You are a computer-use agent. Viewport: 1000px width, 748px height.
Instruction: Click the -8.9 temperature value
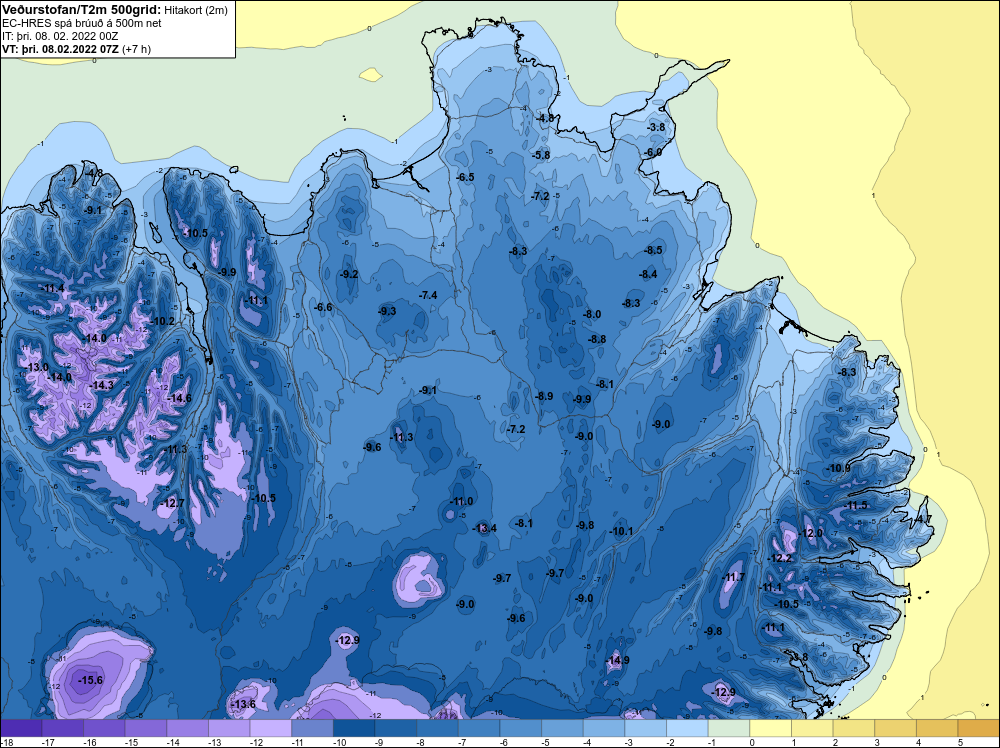543,396
